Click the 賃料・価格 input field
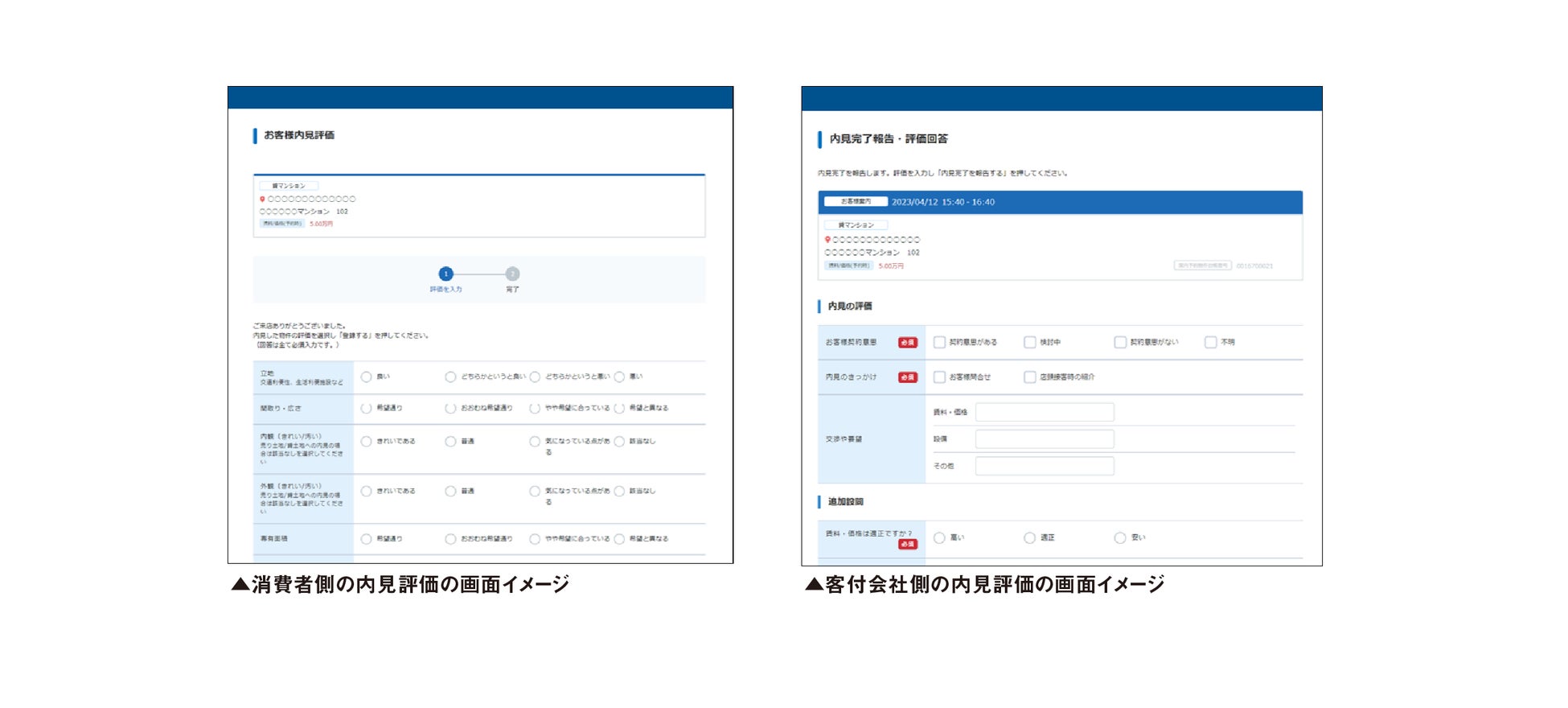The image size is (1568, 708). (1045, 412)
